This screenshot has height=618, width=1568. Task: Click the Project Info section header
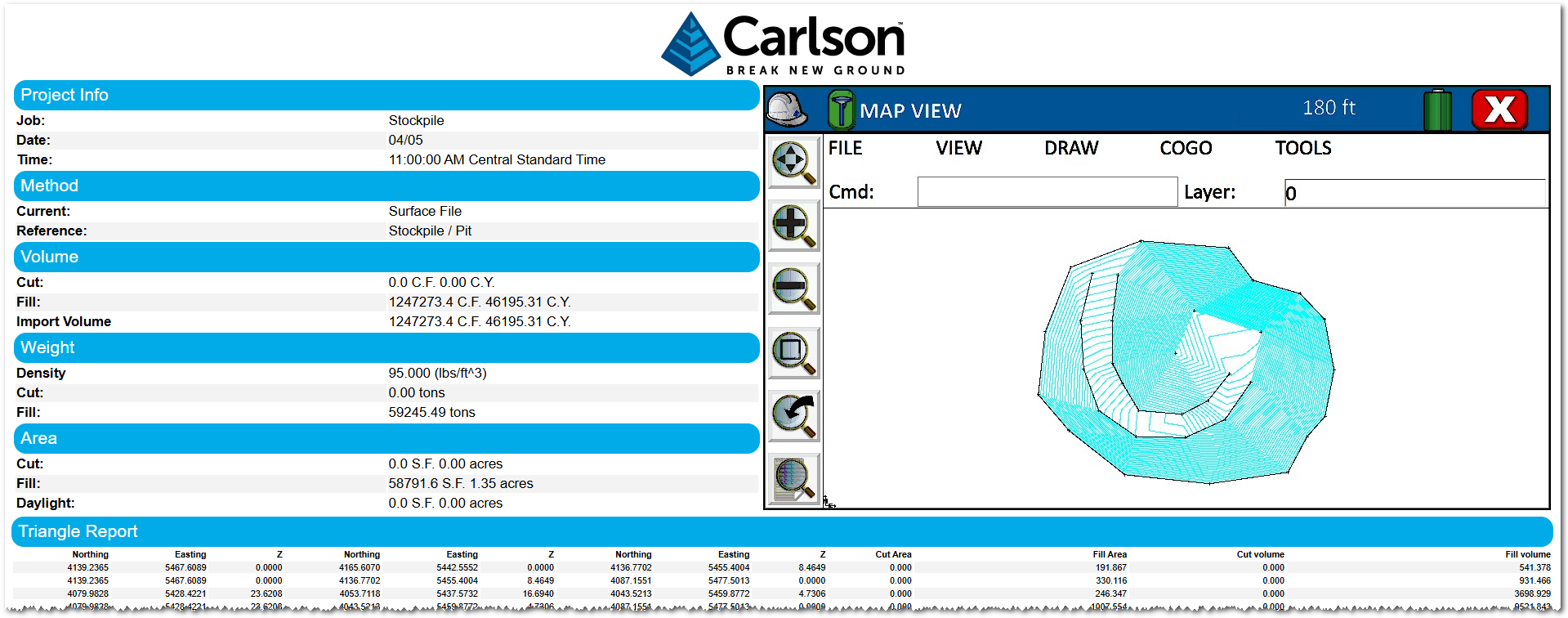[386, 95]
